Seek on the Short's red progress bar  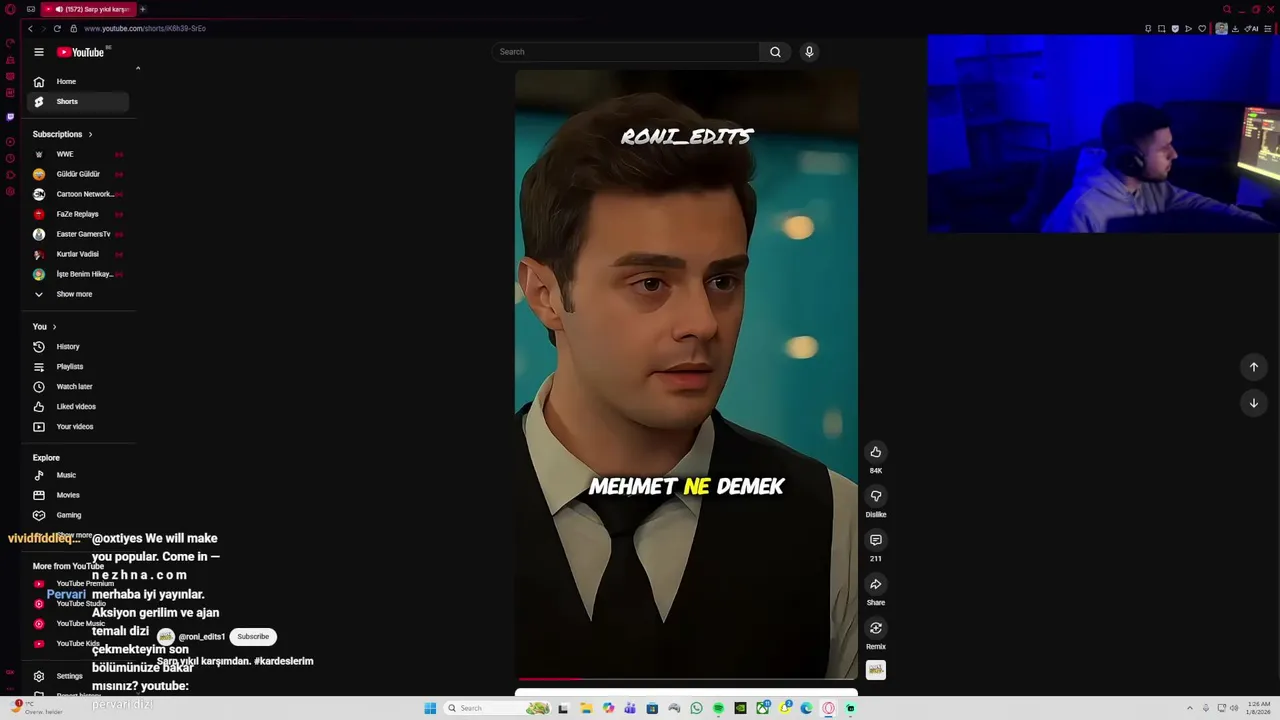[x=686, y=678]
